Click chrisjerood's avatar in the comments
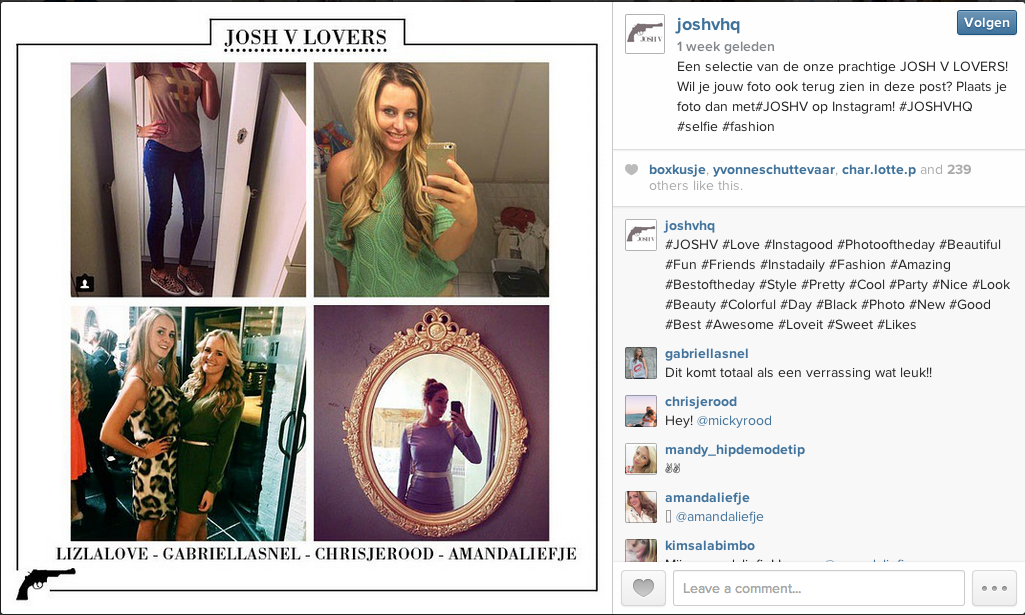 (x=641, y=411)
